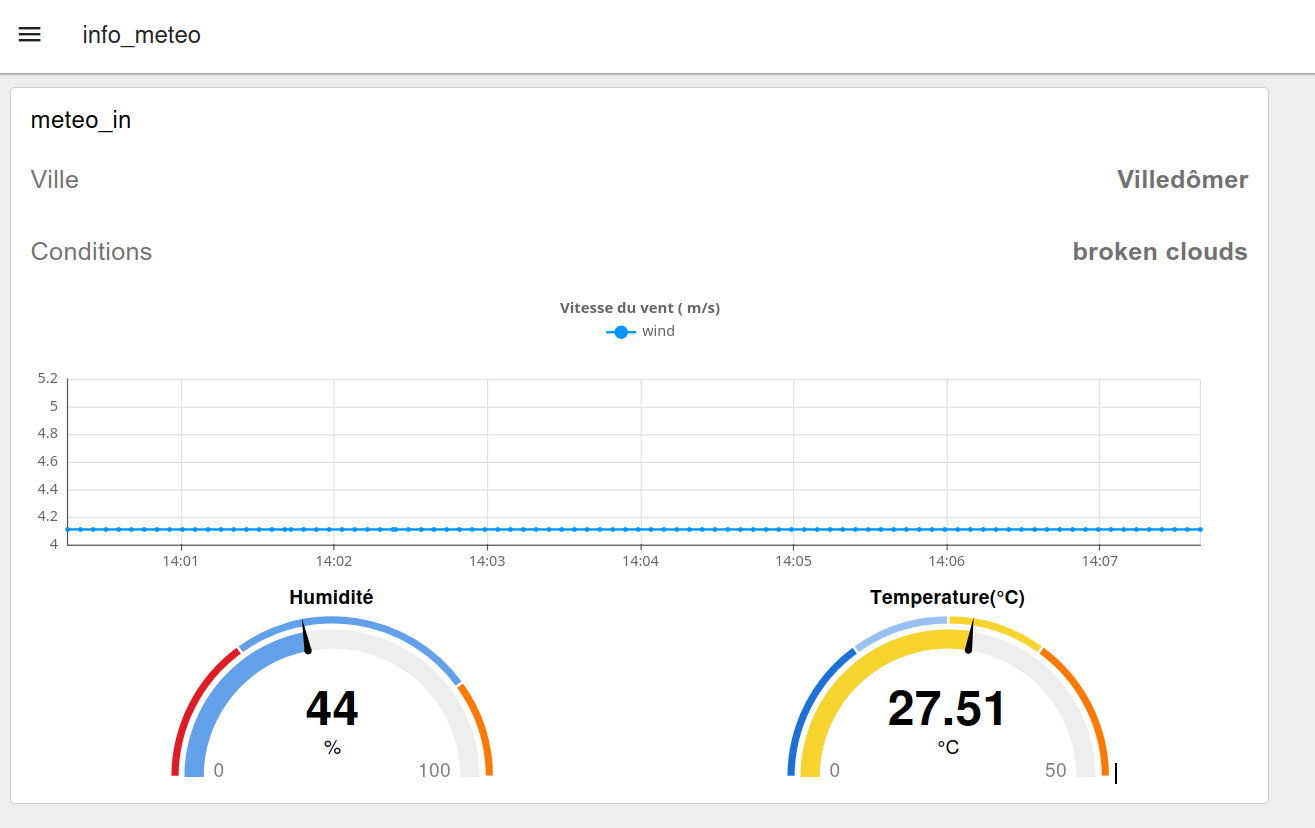This screenshot has height=828, width=1315.
Task: Open the hamburger navigation menu
Action: click(x=30, y=35)
